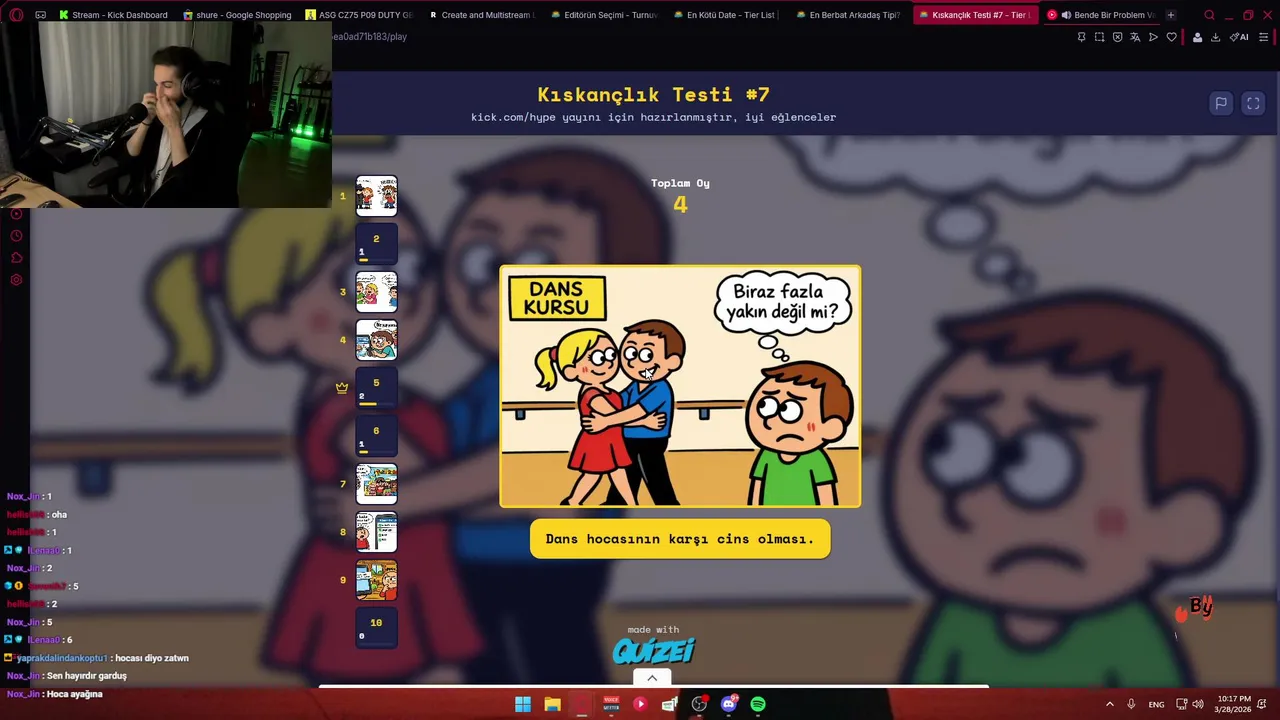Open the Windows Start button
This screenshot has height=720, width=1280.
tap(523, 704)
